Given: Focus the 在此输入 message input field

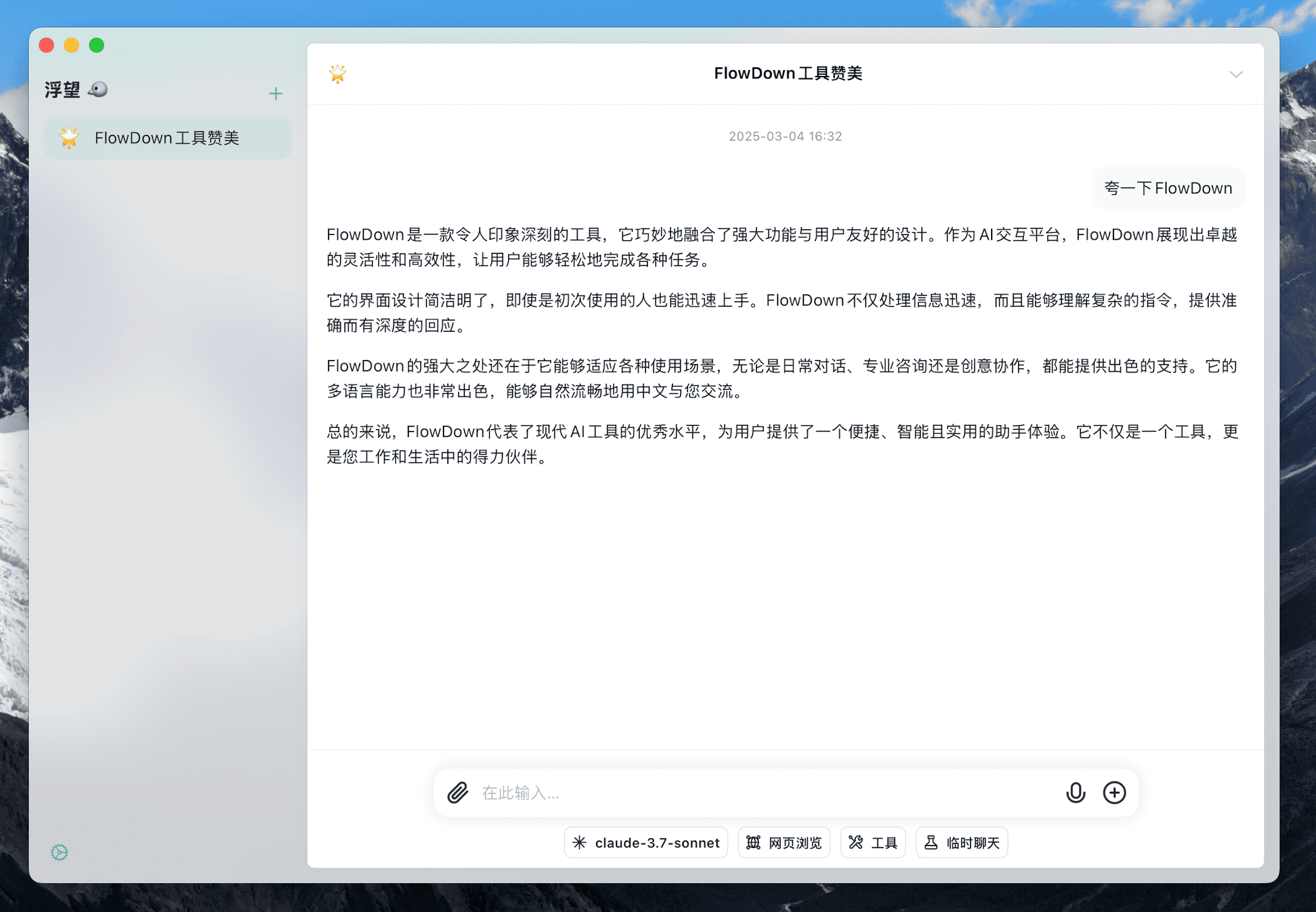Looking at the screenshot, I should (x=765, y=793).
